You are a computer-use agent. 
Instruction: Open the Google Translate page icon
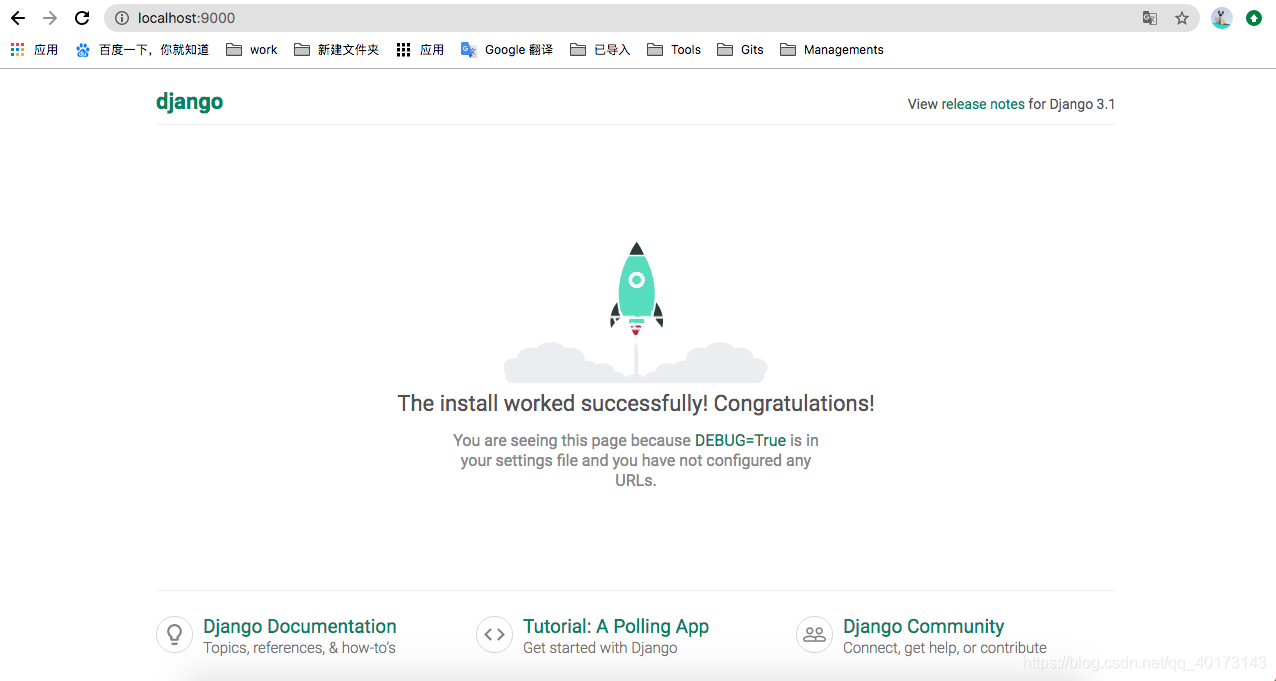1150,18
